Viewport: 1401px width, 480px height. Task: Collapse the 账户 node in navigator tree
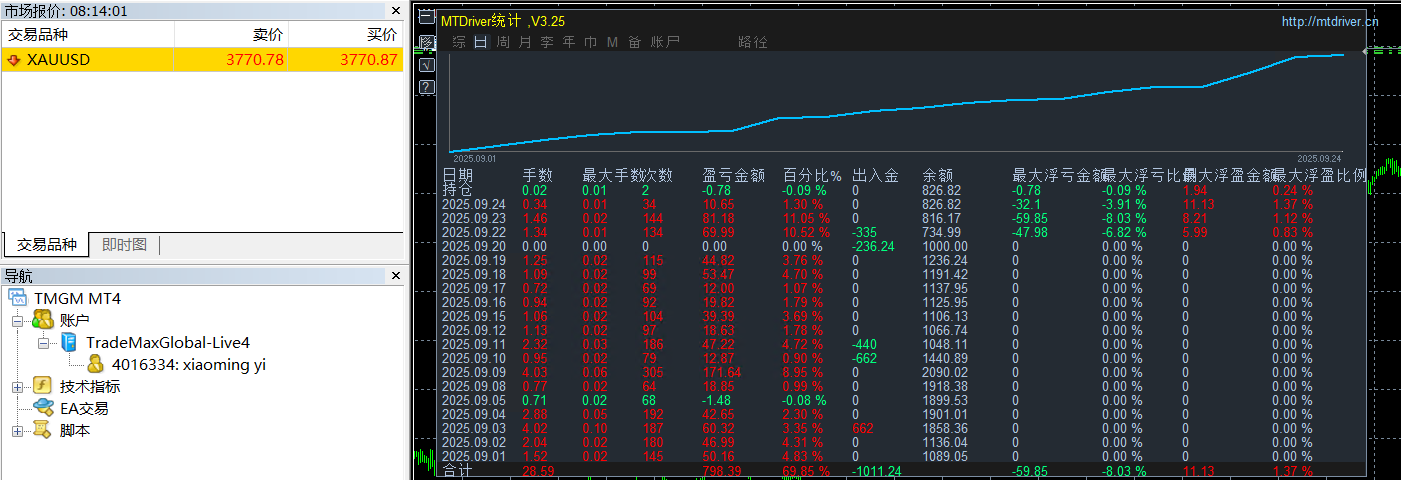17,321
